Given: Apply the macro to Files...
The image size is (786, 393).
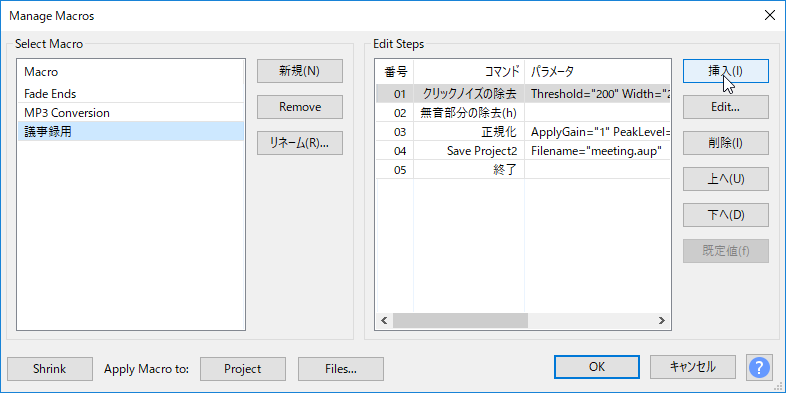Looking at the screenshot, I should tap(341, 369).
